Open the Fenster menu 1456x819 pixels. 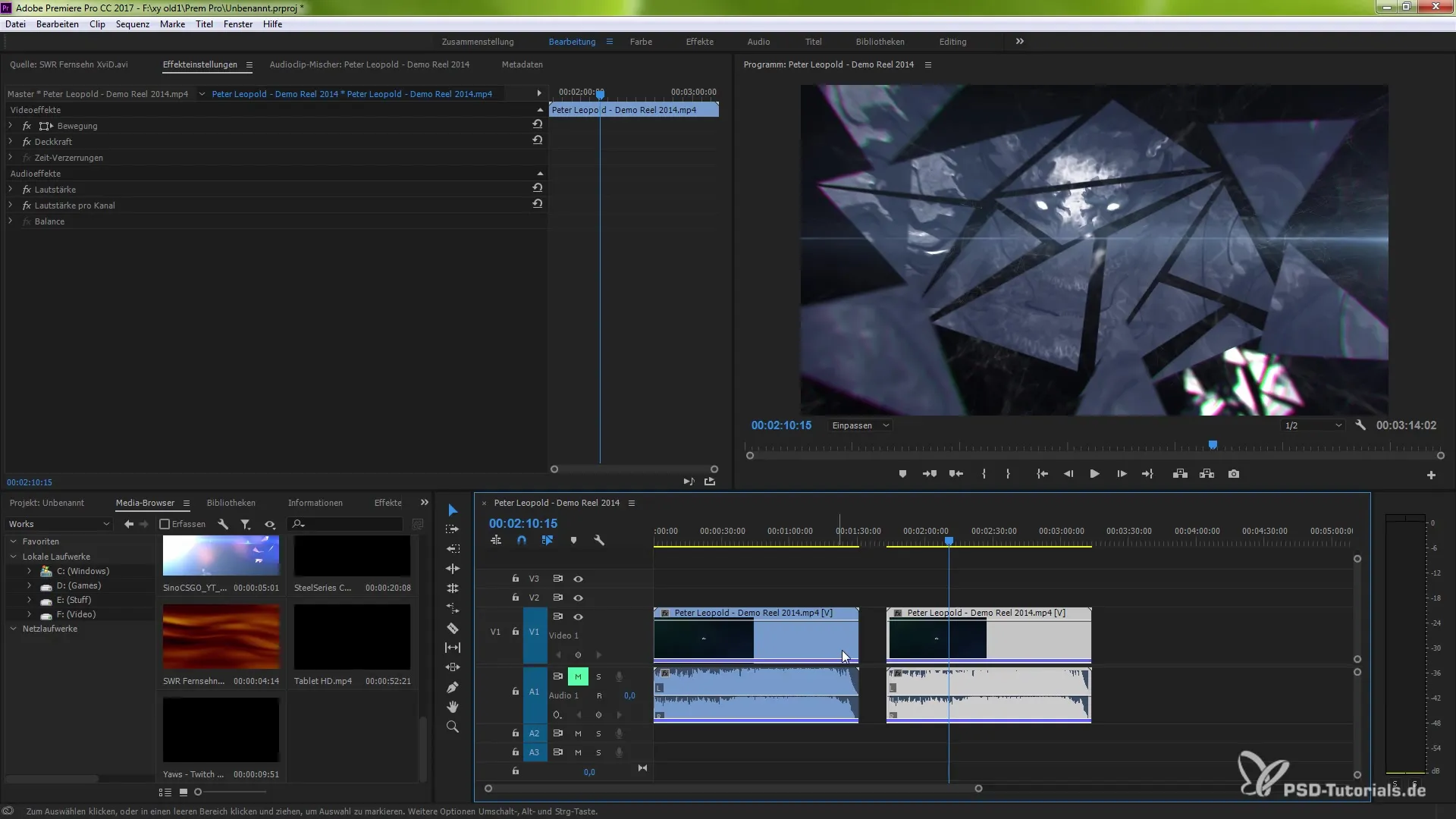(238, 24)
